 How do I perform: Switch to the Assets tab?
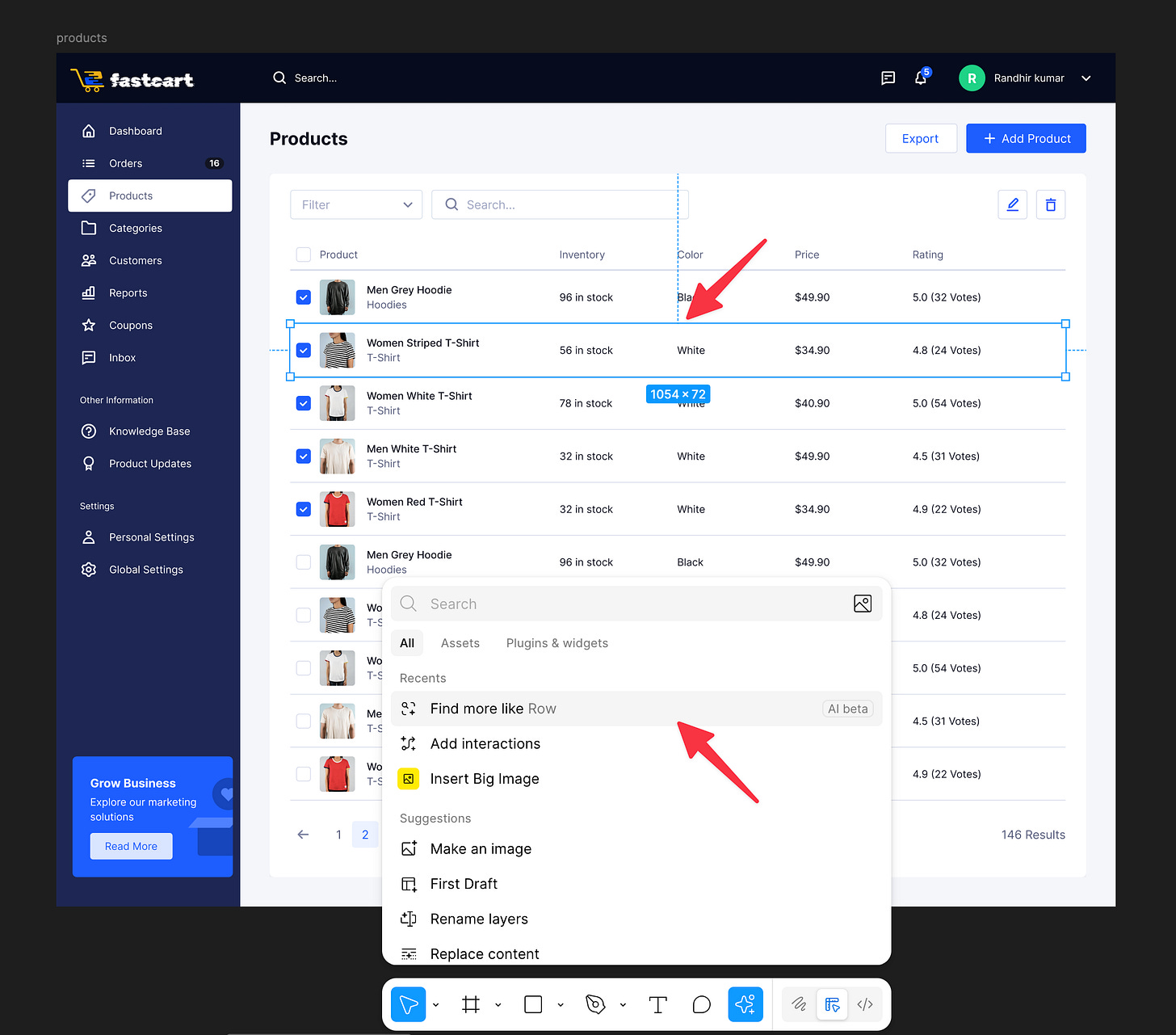click(460, 642)
